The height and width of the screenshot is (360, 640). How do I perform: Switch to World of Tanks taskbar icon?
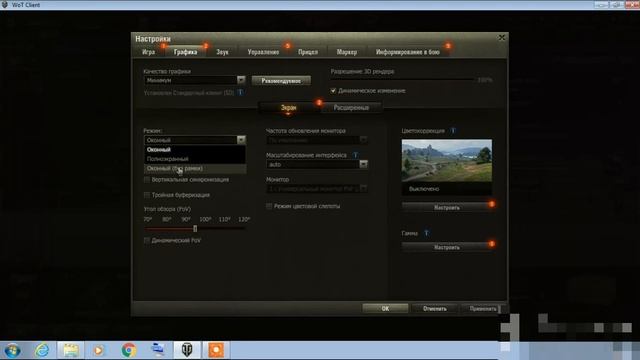point(187,351)
